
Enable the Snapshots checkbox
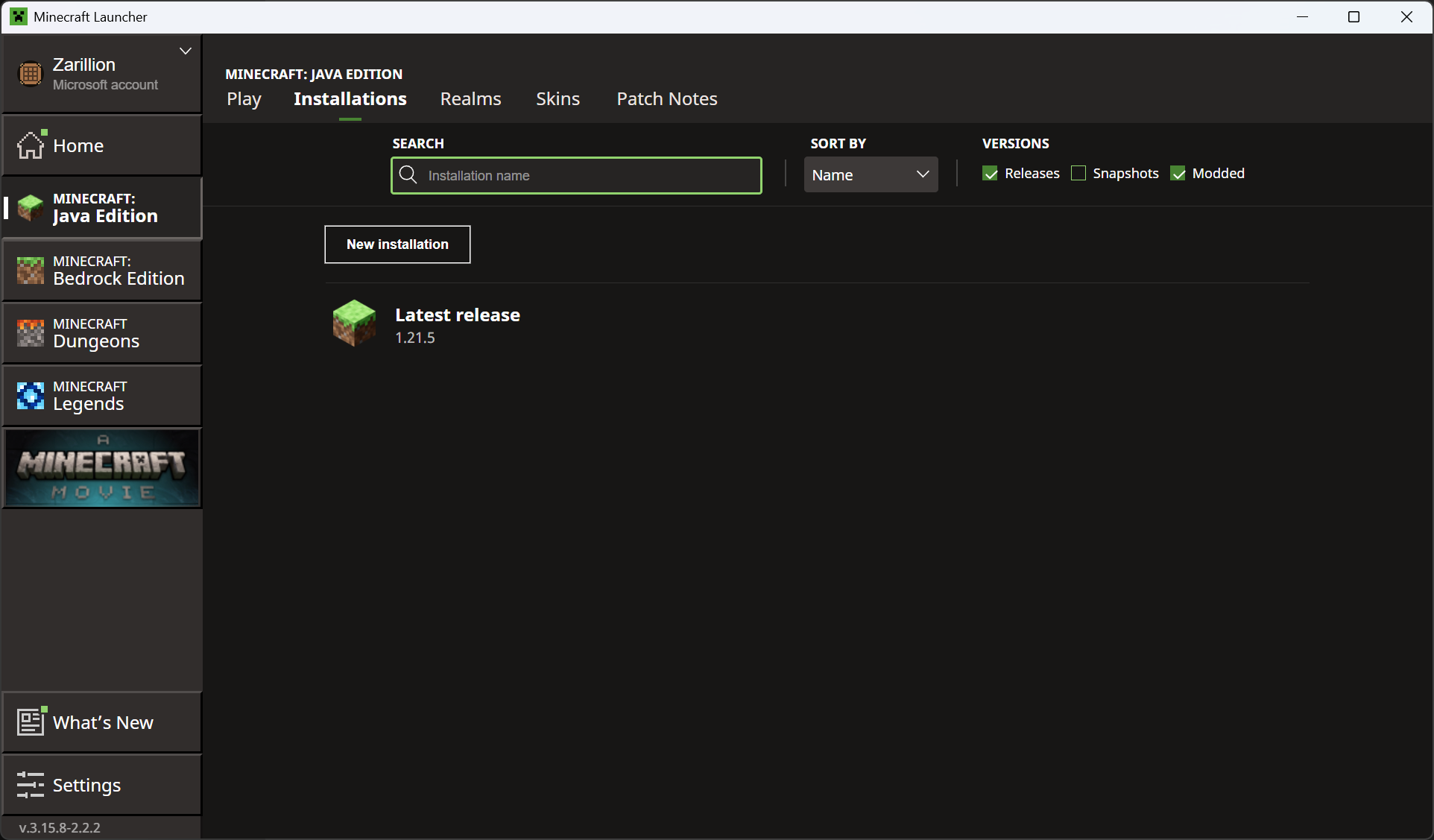click(x=1078, y=174)
